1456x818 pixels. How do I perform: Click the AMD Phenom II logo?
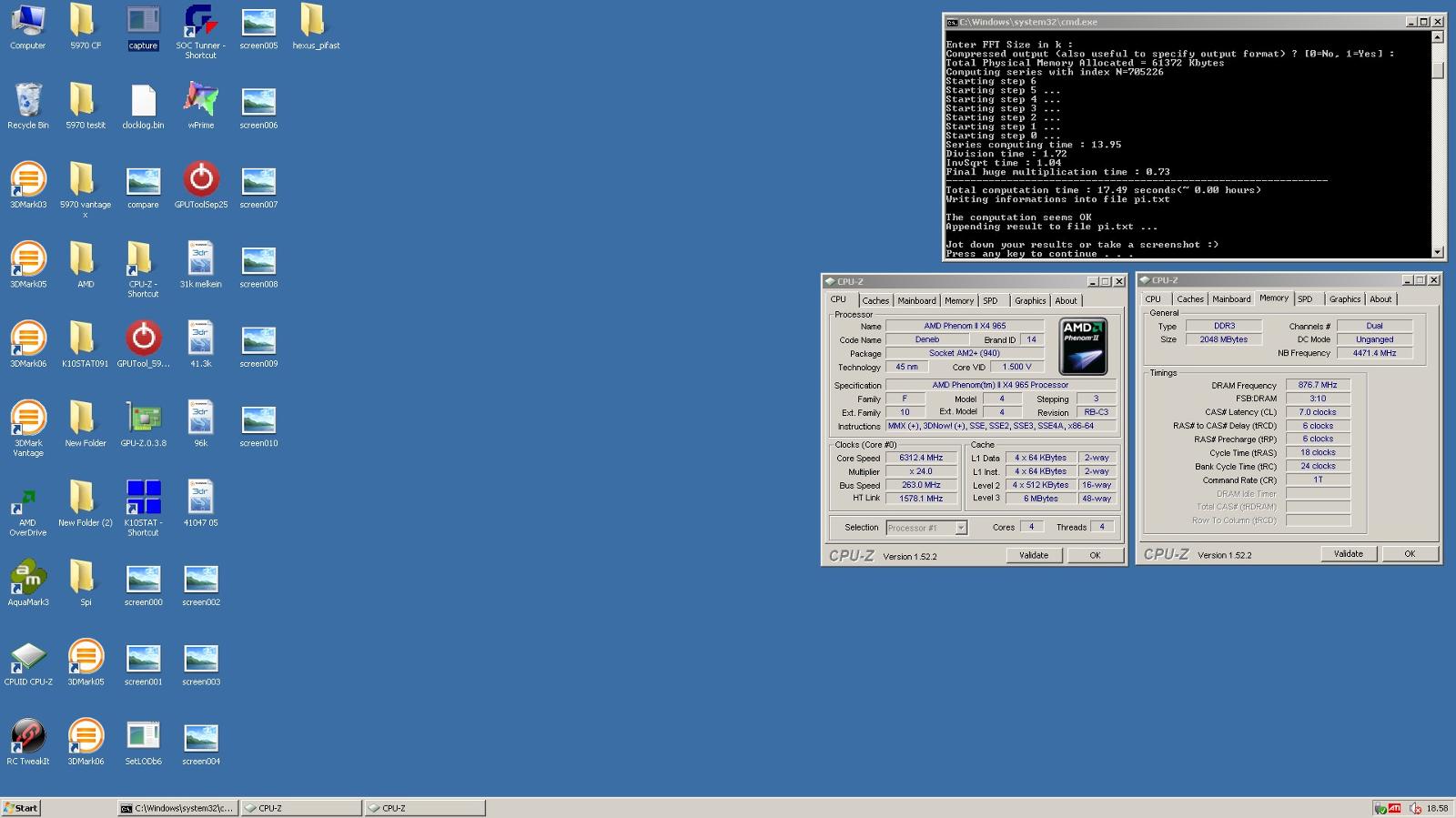pos(1083,346)
